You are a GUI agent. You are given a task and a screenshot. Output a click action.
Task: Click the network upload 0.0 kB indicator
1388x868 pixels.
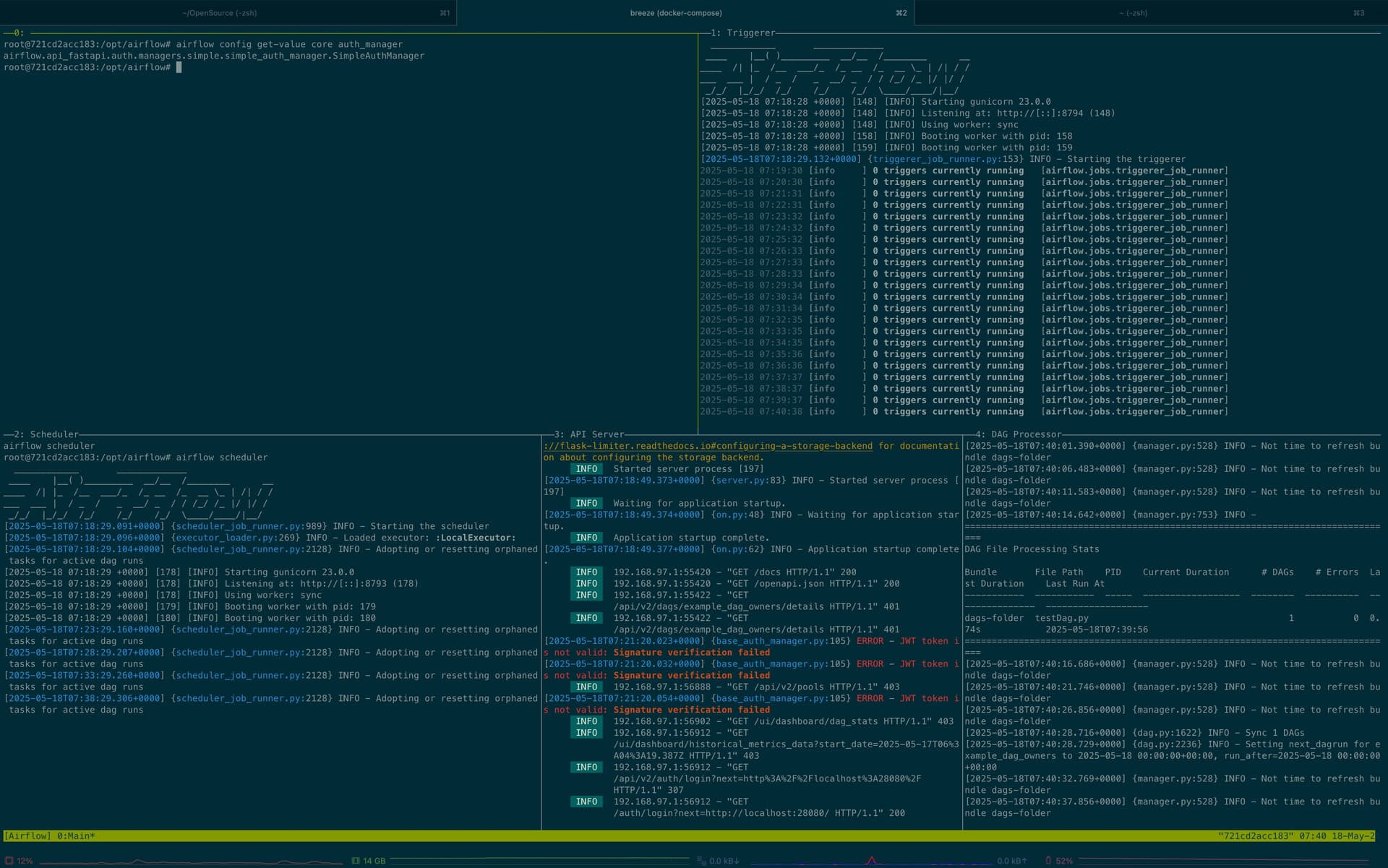tap(1011, 861)
